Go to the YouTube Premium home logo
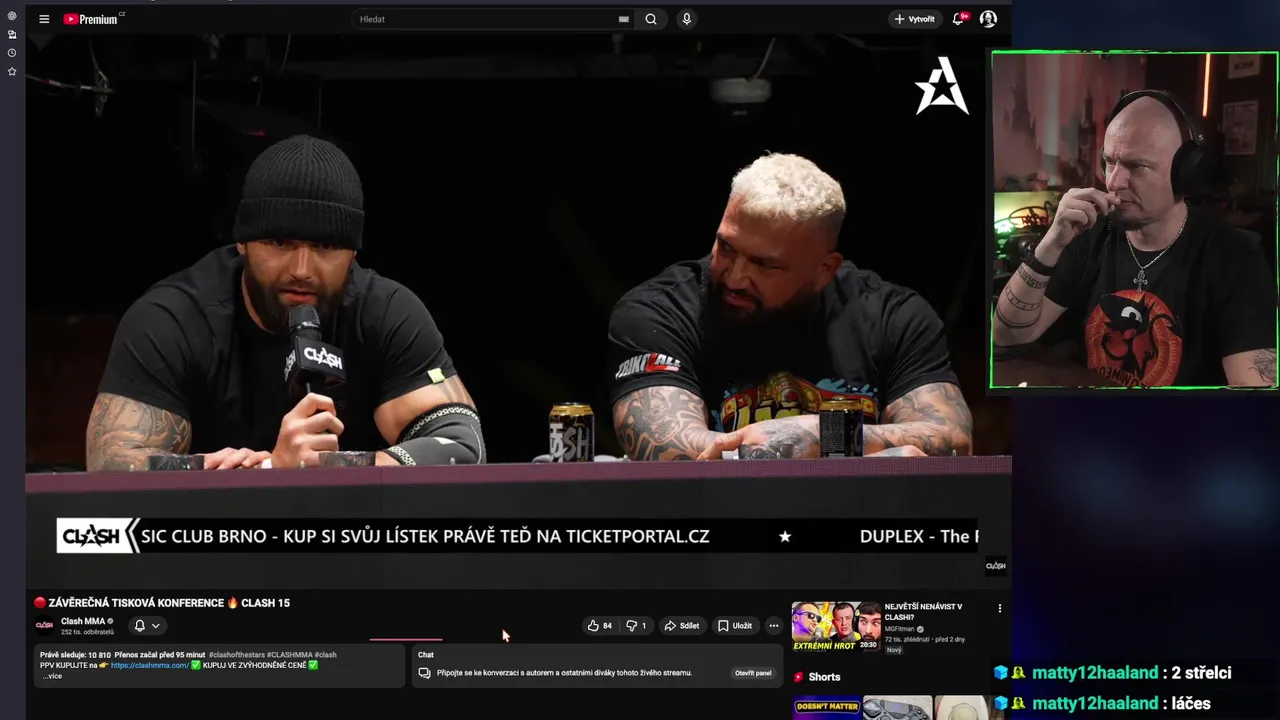 [92, 19]
